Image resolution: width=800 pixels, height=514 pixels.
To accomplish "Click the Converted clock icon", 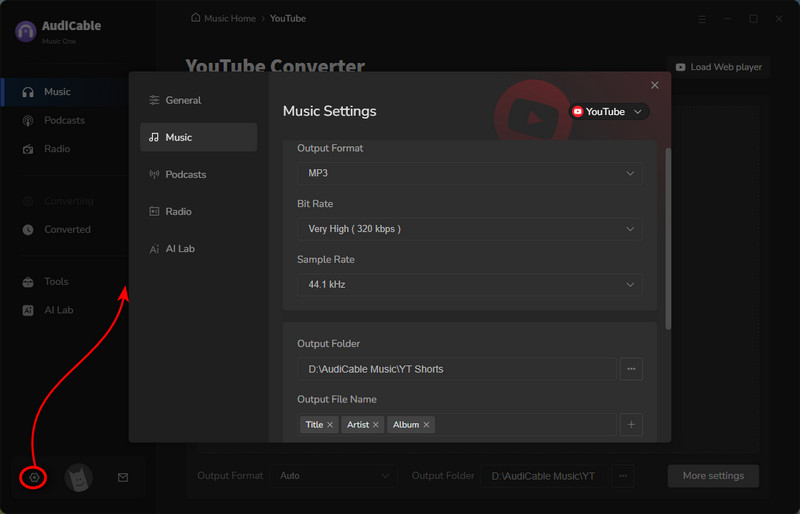I will 28,230.
